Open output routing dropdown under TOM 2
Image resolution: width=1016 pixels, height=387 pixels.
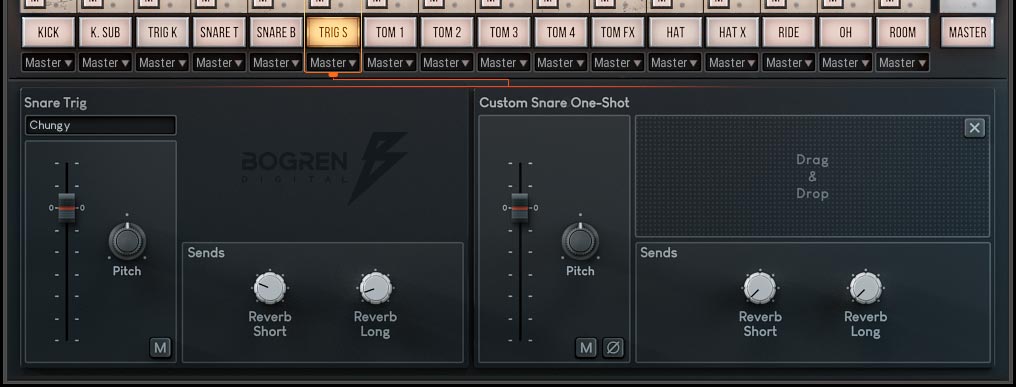pyautogui.click(x=448, y=63)
